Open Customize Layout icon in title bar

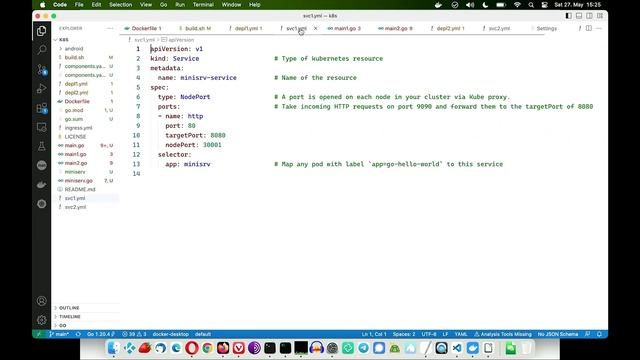600,16
